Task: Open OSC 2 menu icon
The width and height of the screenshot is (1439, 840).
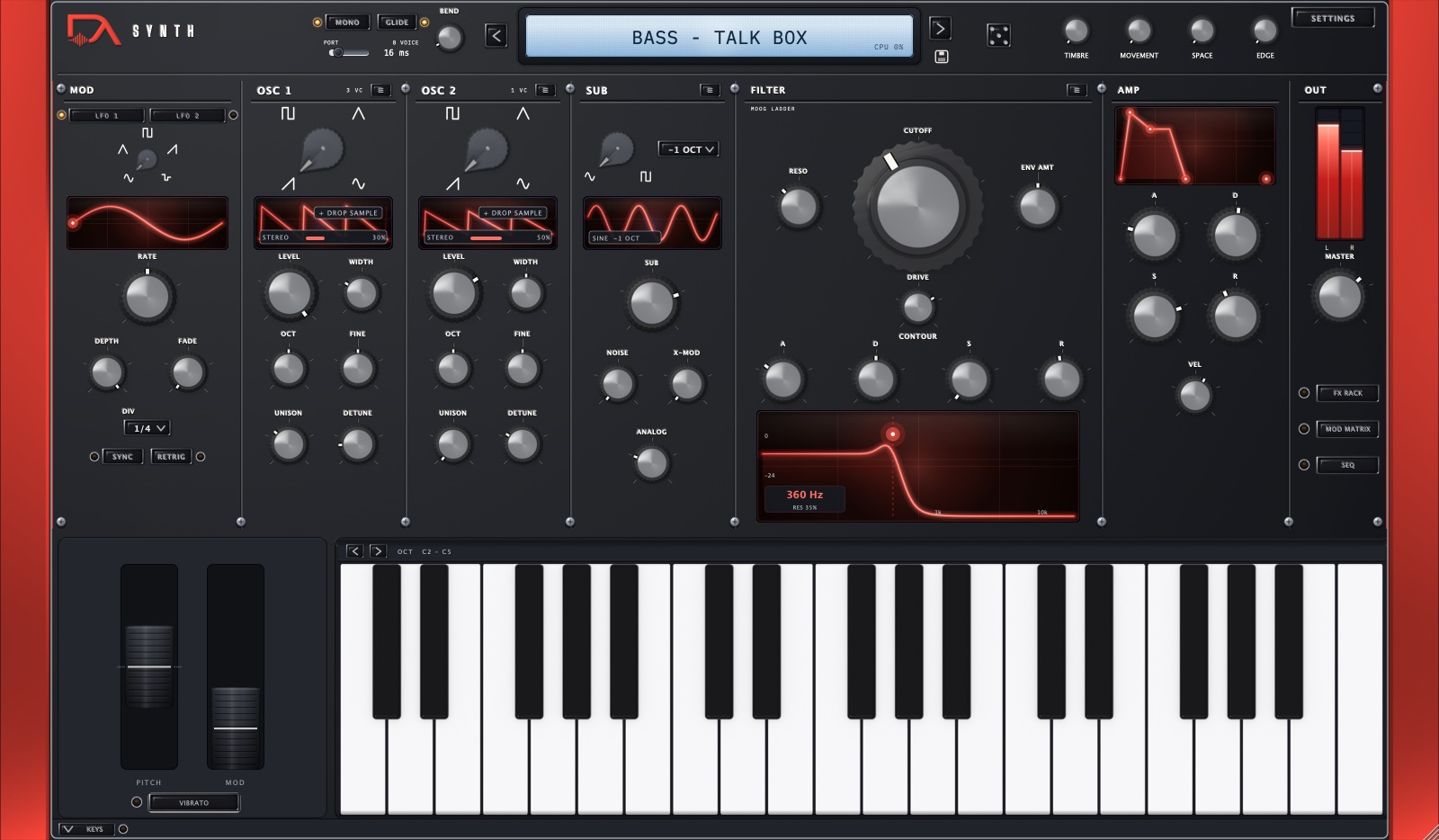Action: pos(545,90)
